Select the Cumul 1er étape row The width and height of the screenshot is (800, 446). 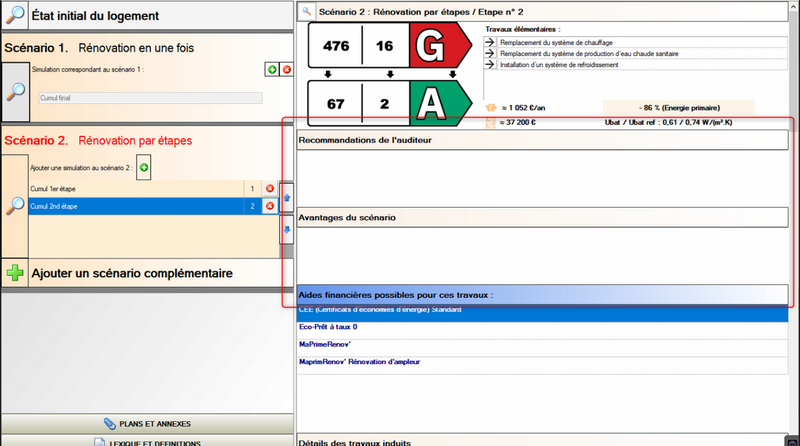pyautogui.click(x=130, y=189)
